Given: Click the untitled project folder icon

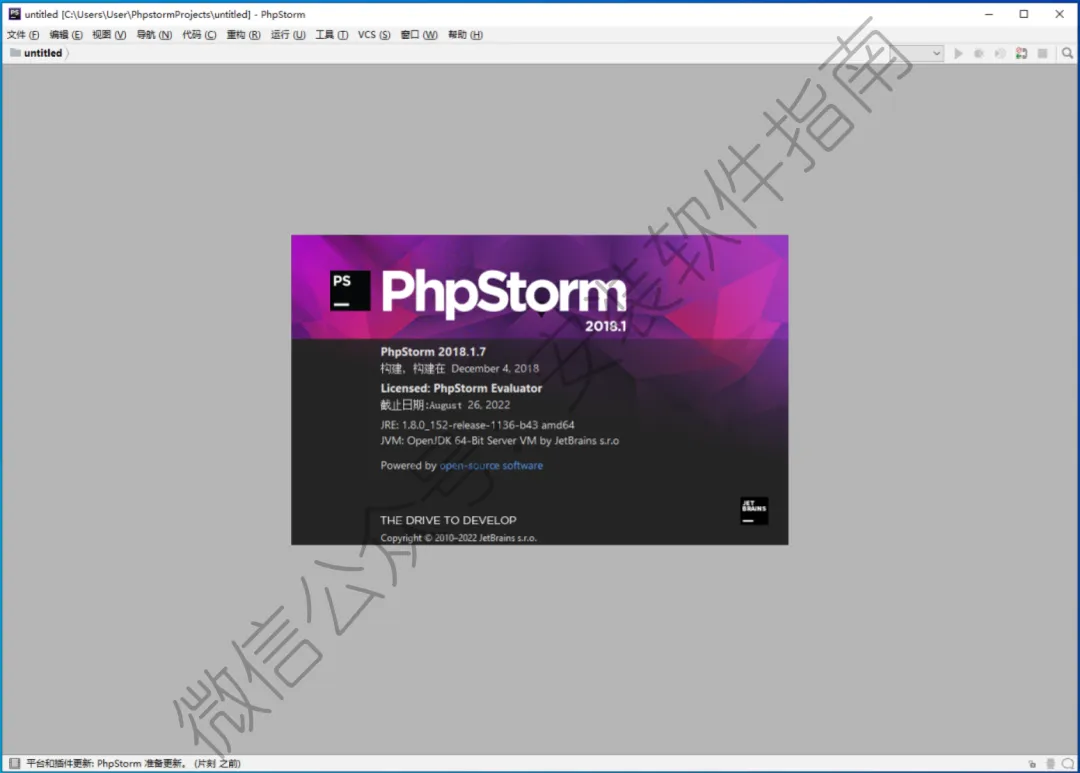Looking at the screenshot, I should pyautogui.click(x=15, y=52).
